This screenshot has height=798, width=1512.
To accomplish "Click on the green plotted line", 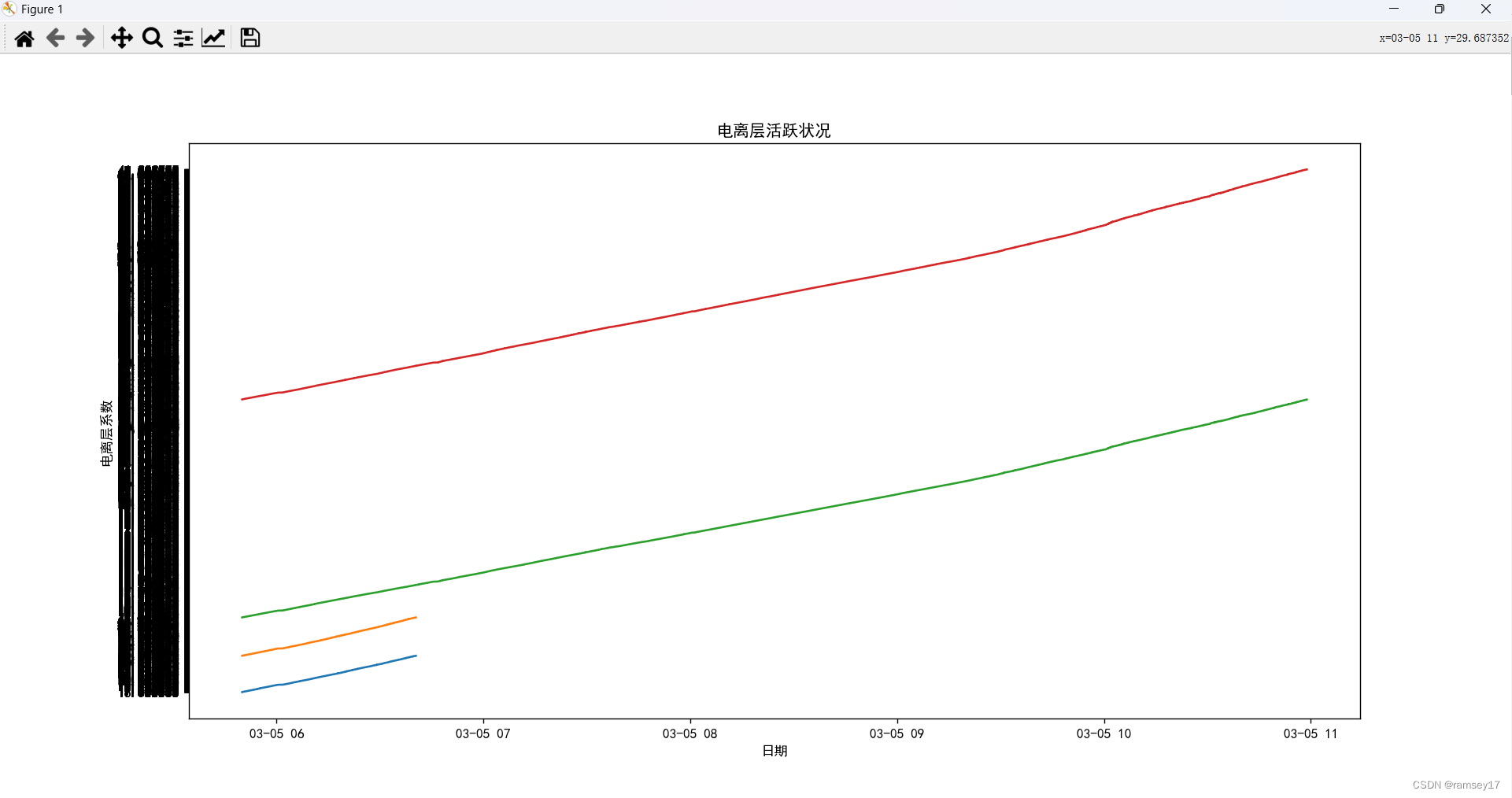I will 774,516.
